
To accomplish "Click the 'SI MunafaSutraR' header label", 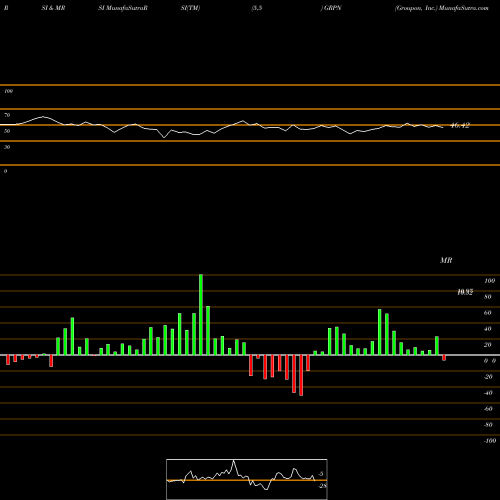I will [x=123, y=8].
